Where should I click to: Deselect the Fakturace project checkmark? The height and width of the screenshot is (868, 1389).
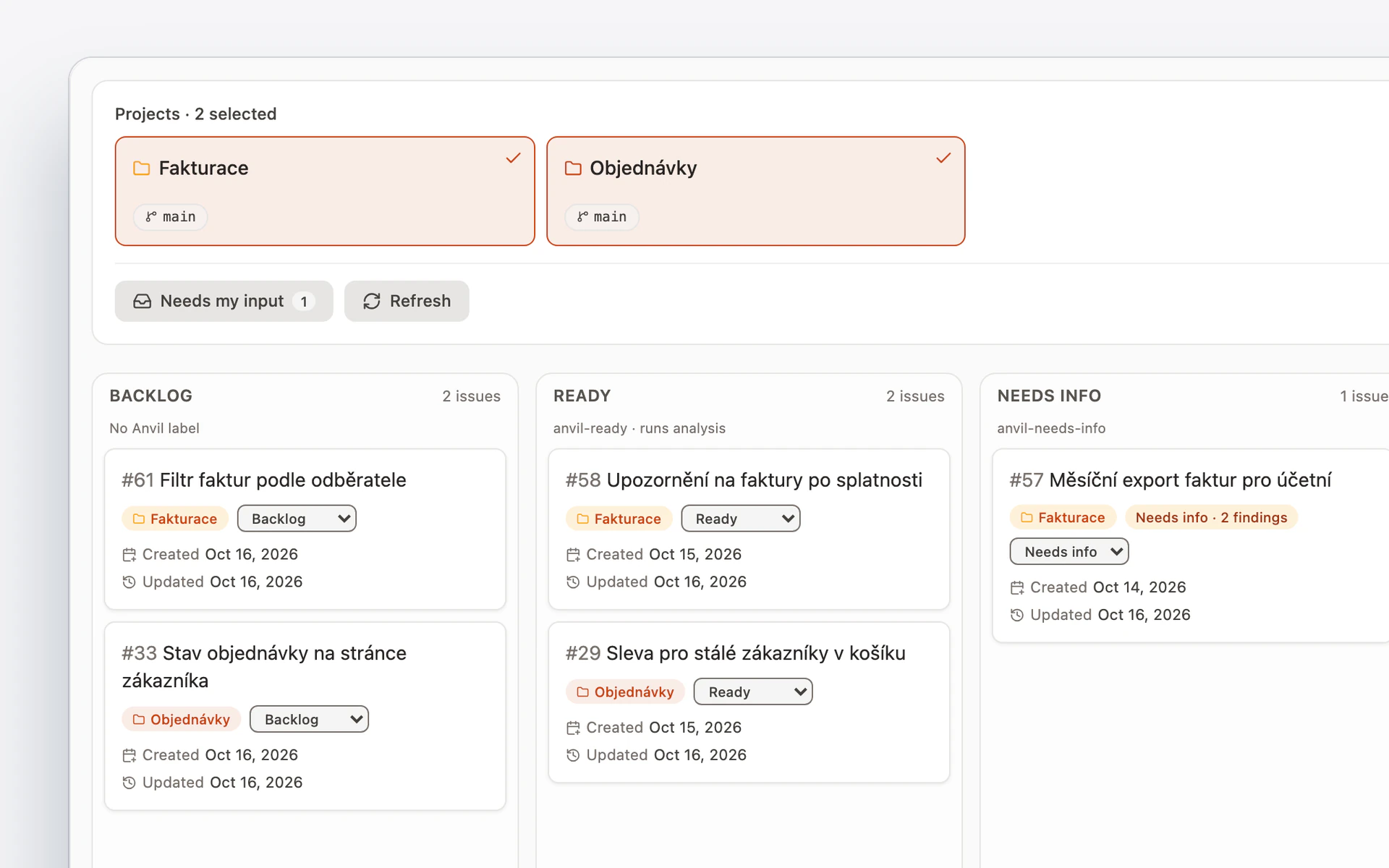click(x=513, y=158)
